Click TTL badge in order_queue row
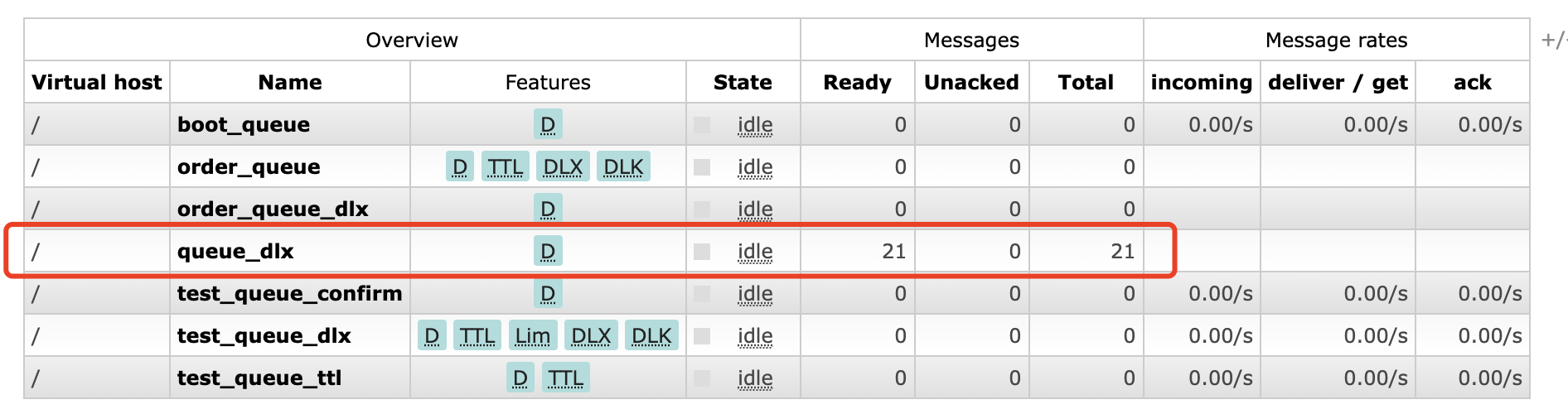 click(x=505, y=167)
